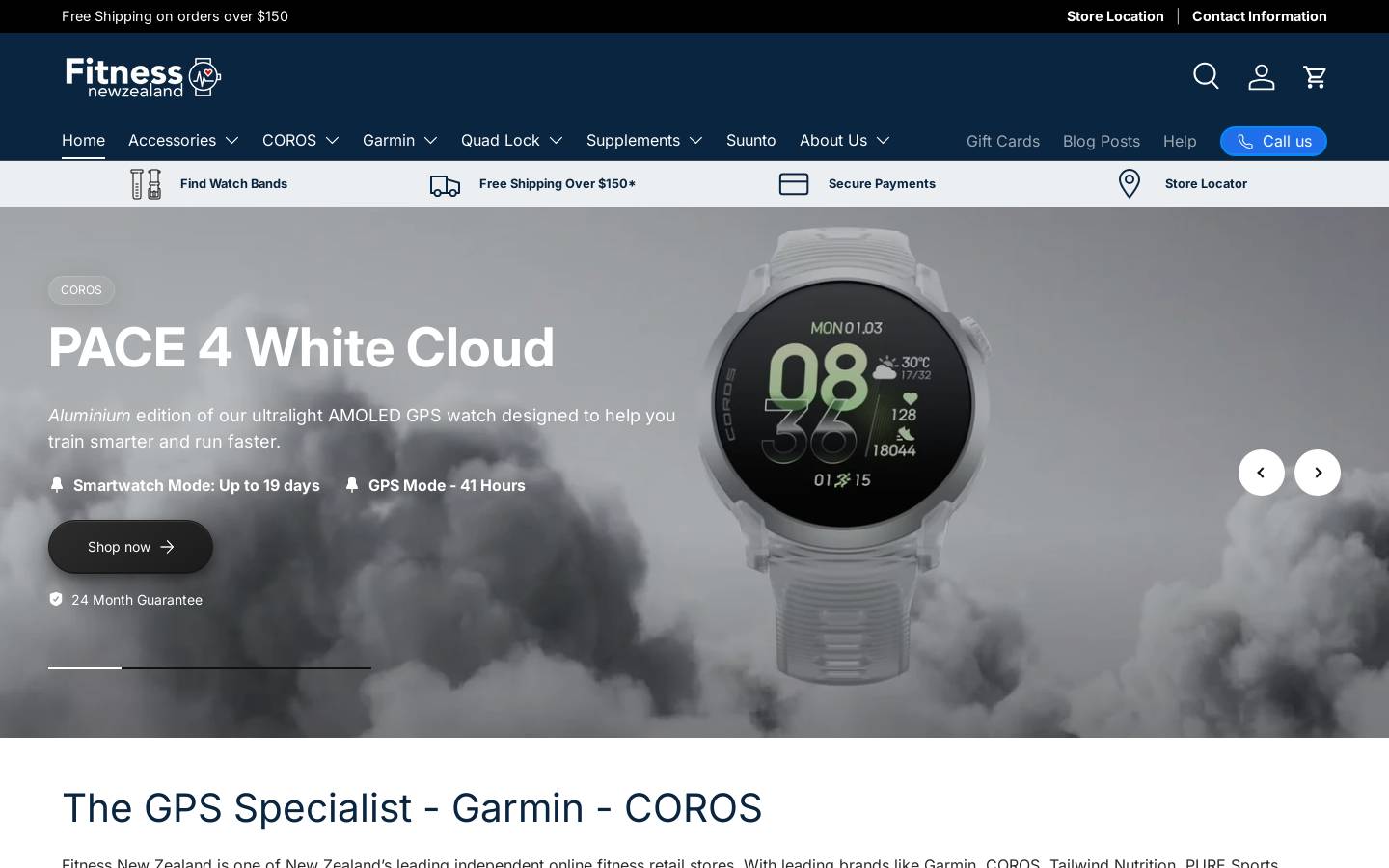The width and height of the screenshot is (1389, 868).
Task: Expand the COROS menu chevron
Action: (x=332, y=141)
